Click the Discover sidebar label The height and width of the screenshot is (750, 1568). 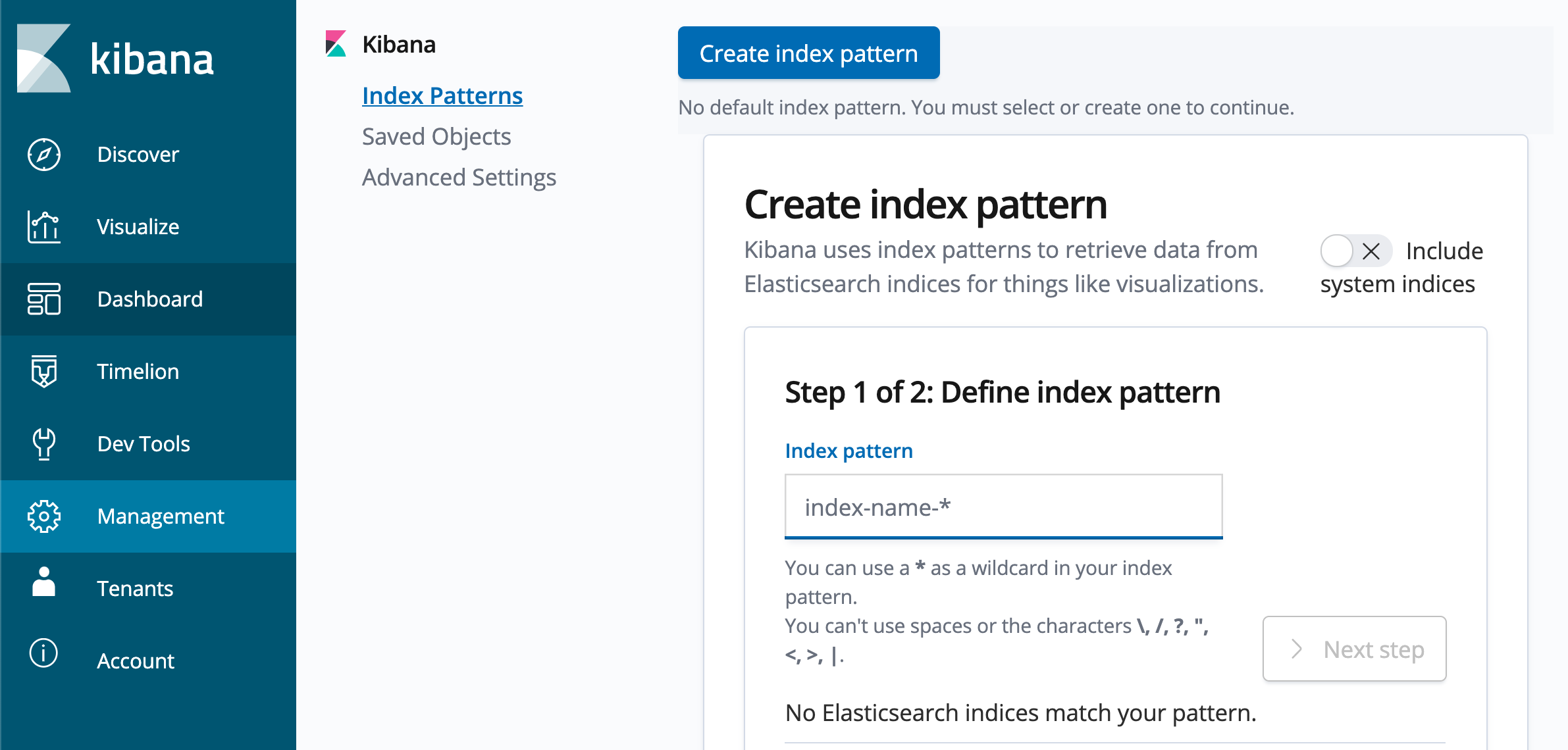click(137, 155)
